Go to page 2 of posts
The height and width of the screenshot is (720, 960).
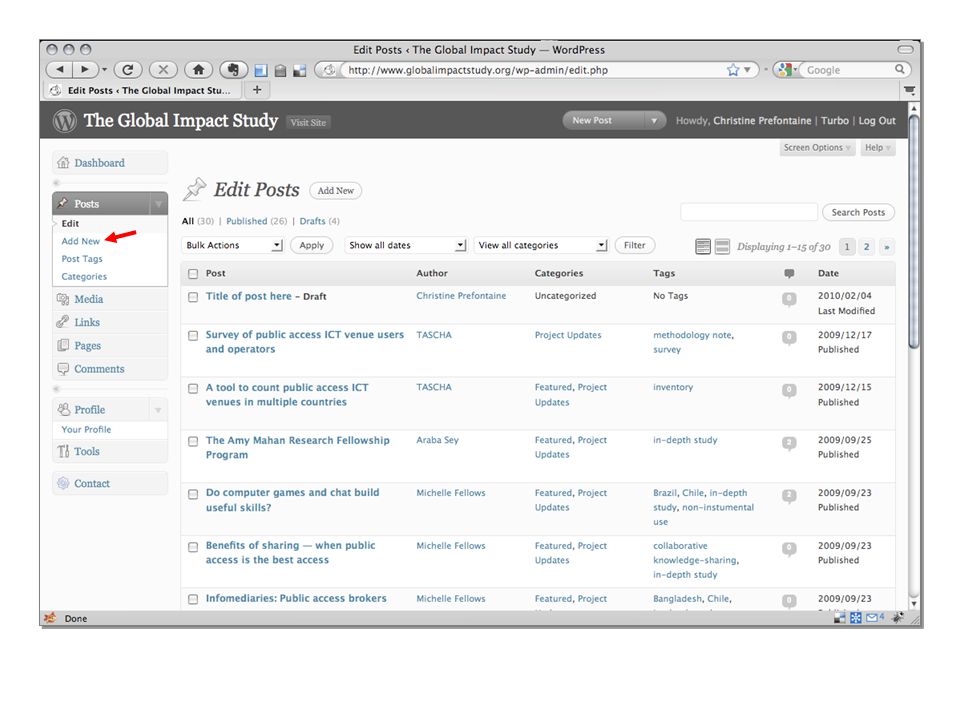866,247
